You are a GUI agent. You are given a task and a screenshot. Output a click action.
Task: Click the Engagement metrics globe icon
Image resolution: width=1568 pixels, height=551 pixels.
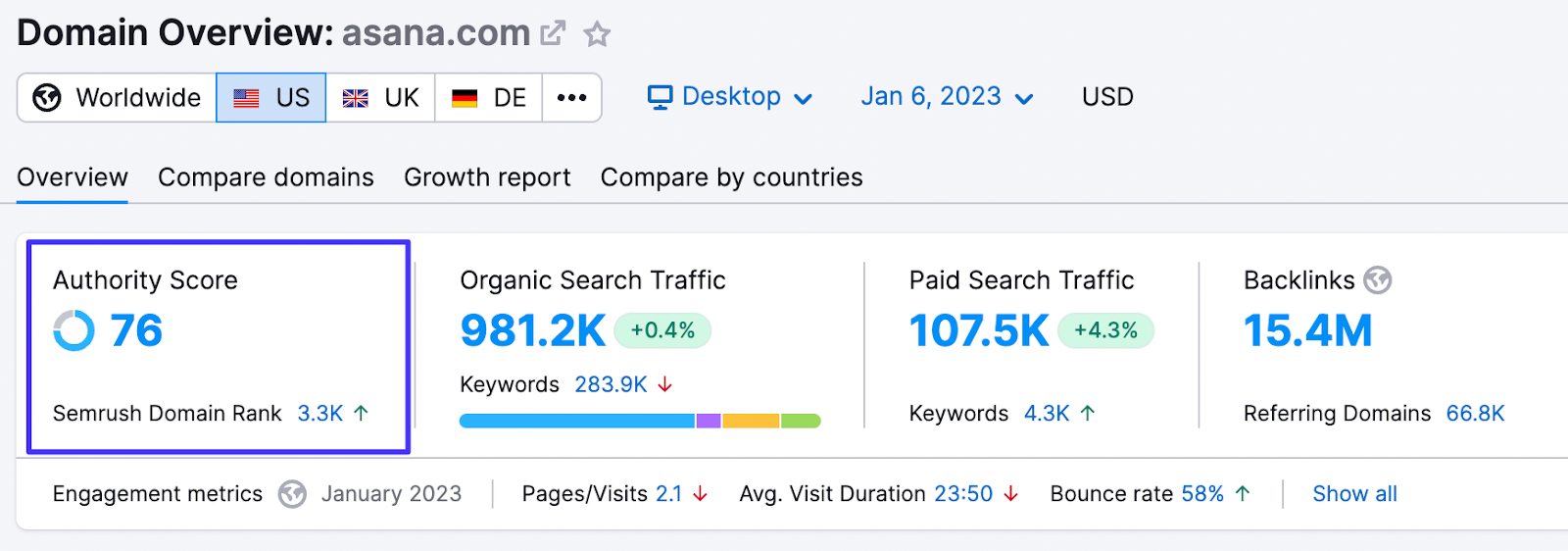click(x=292, y=494)
